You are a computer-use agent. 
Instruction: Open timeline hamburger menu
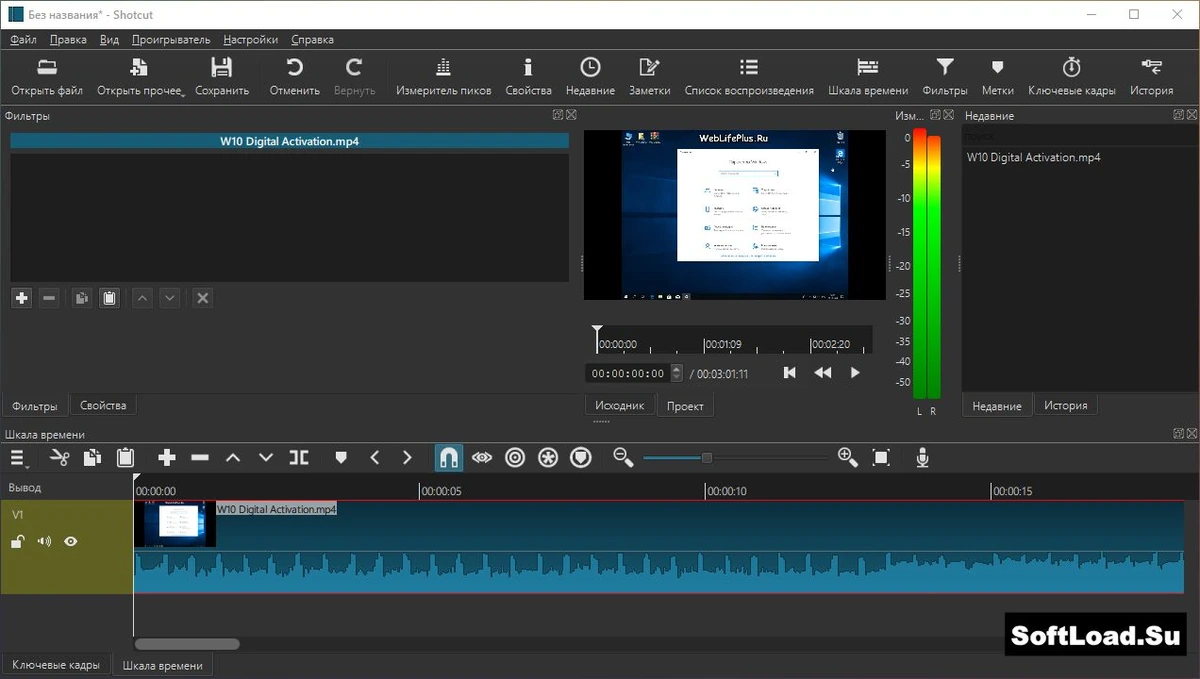tap(17, 458)
